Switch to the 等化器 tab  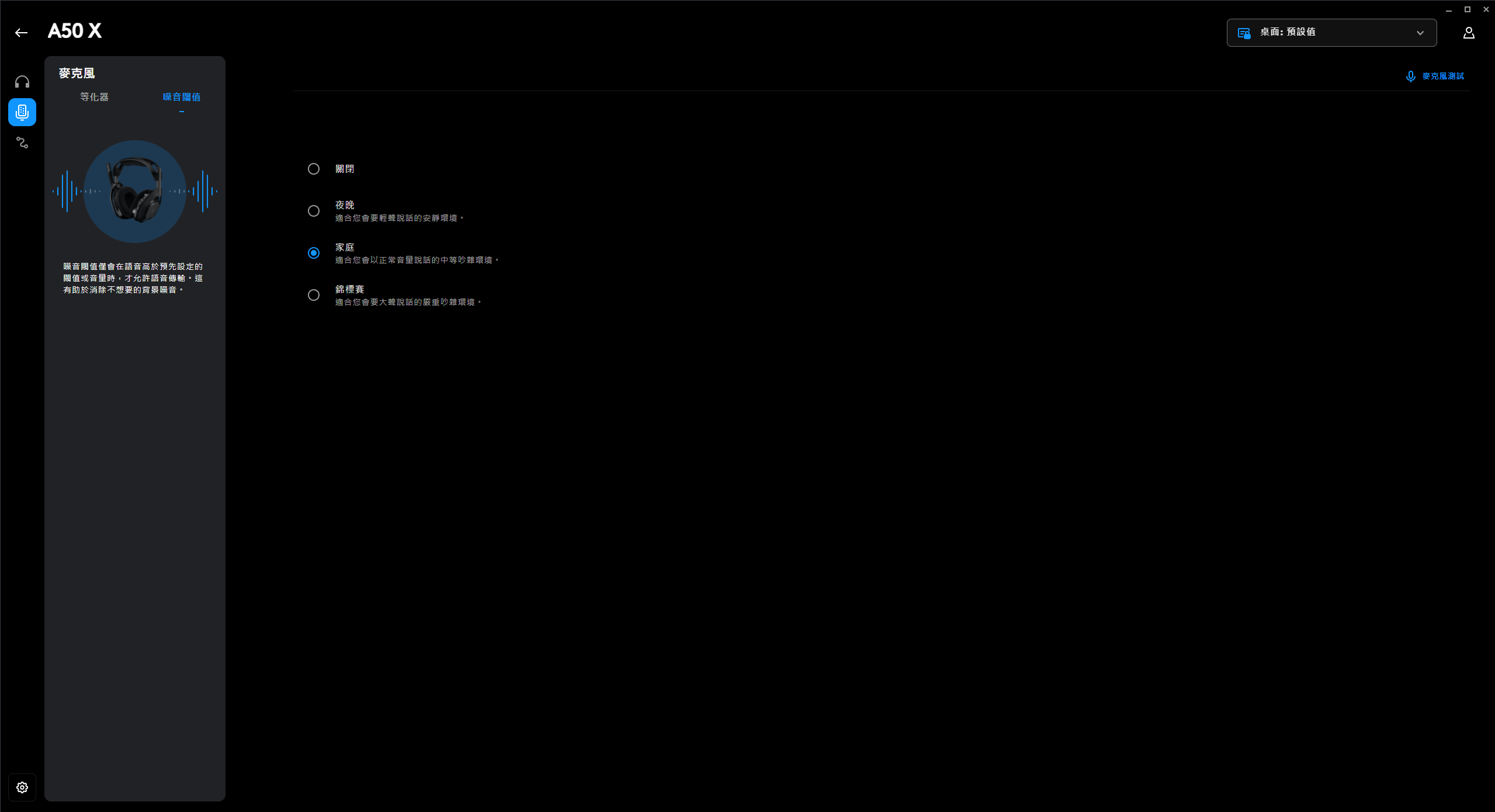[95, 97]
